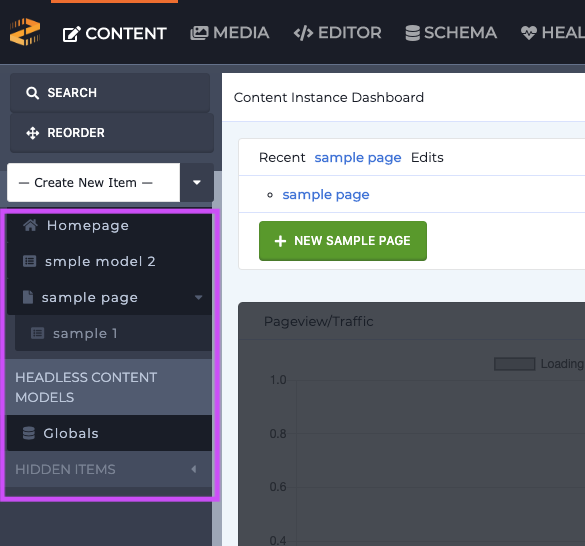Click the Homepage house icon
The width and height of the screenshot is (585, 546).
point(30,225)
